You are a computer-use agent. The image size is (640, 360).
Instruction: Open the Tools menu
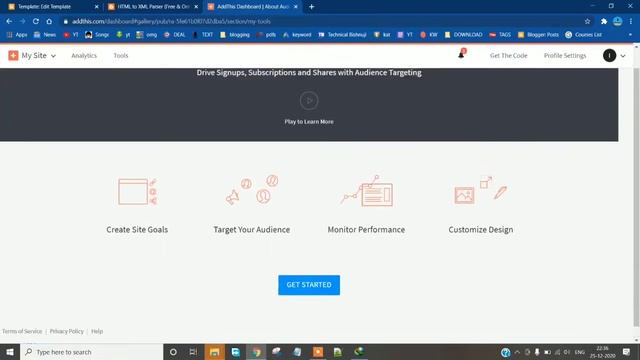click(121, 56)
